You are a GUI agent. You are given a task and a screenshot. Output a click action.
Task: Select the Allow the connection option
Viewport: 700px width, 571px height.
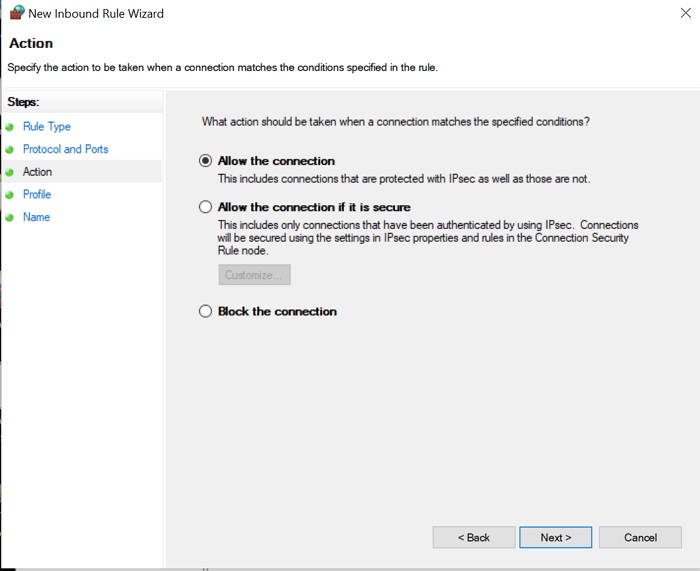[x=206, y=160]
